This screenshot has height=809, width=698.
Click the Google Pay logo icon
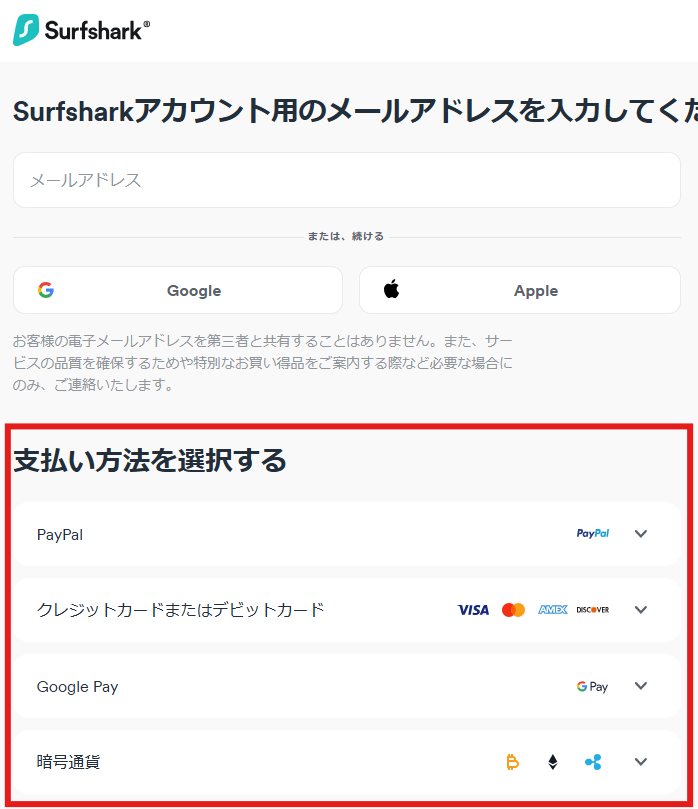592,687
